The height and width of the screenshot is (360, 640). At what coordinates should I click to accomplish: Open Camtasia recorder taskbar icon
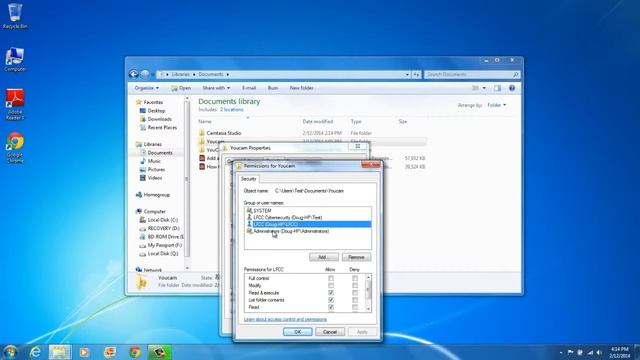pos(160,352)
